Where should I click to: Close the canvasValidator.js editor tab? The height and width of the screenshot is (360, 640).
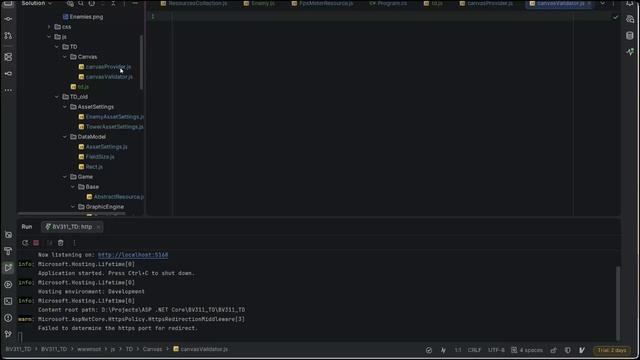[589, 3]
